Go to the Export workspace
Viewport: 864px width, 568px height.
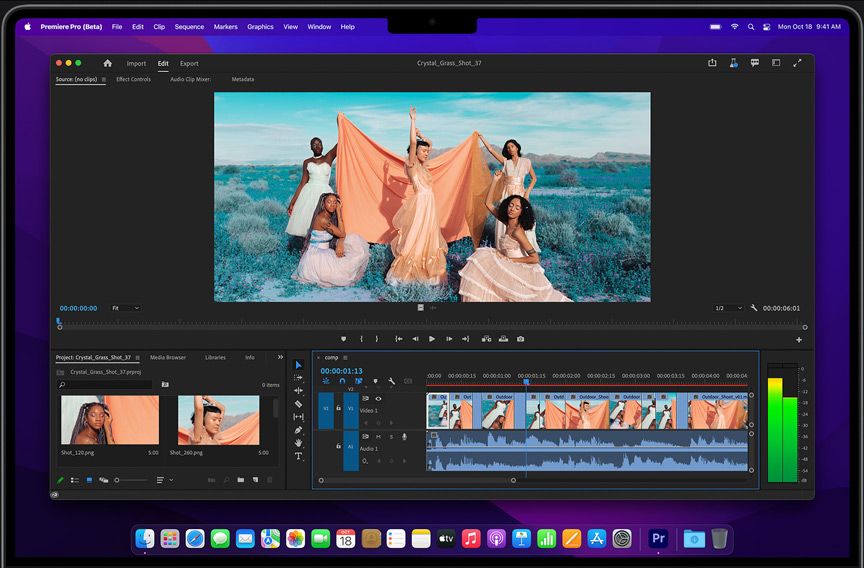click(x=189, y=63)
